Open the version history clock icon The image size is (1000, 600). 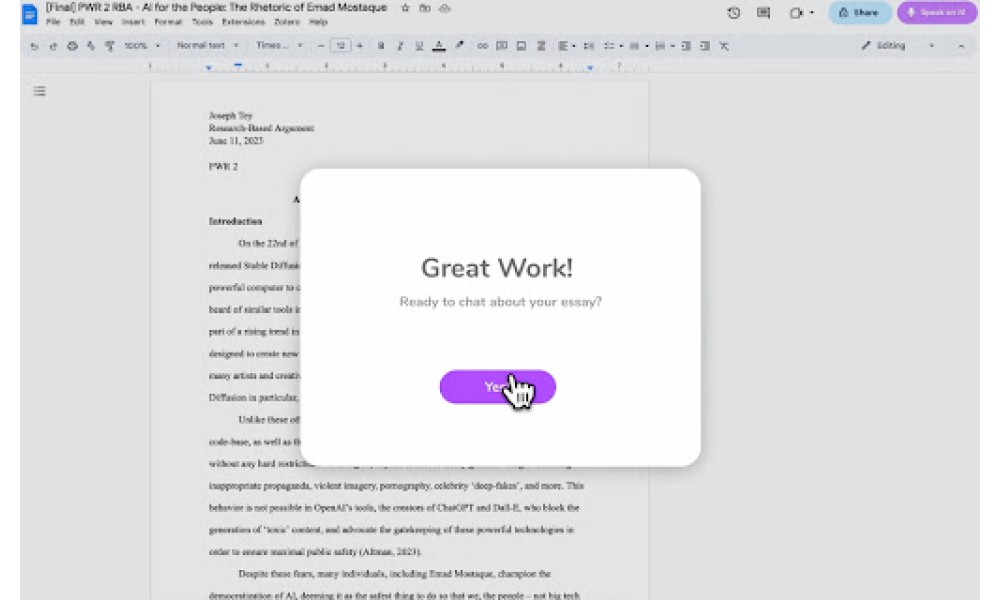coord(733,12)
